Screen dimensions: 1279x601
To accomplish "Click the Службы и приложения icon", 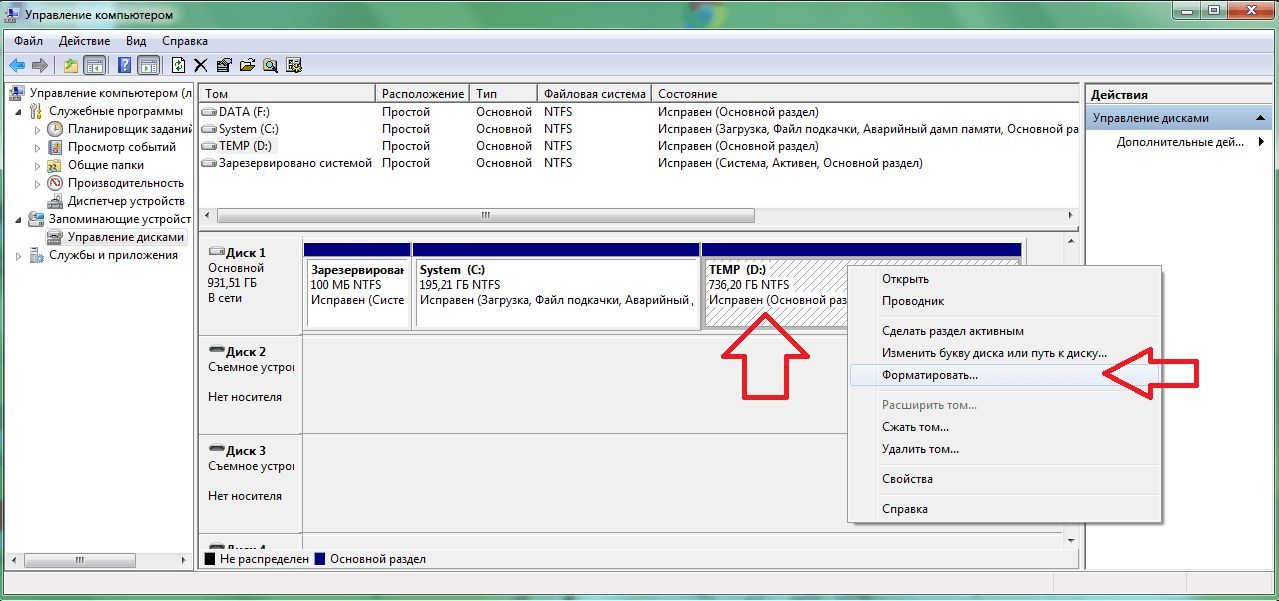I will click(x=37, y=255).
